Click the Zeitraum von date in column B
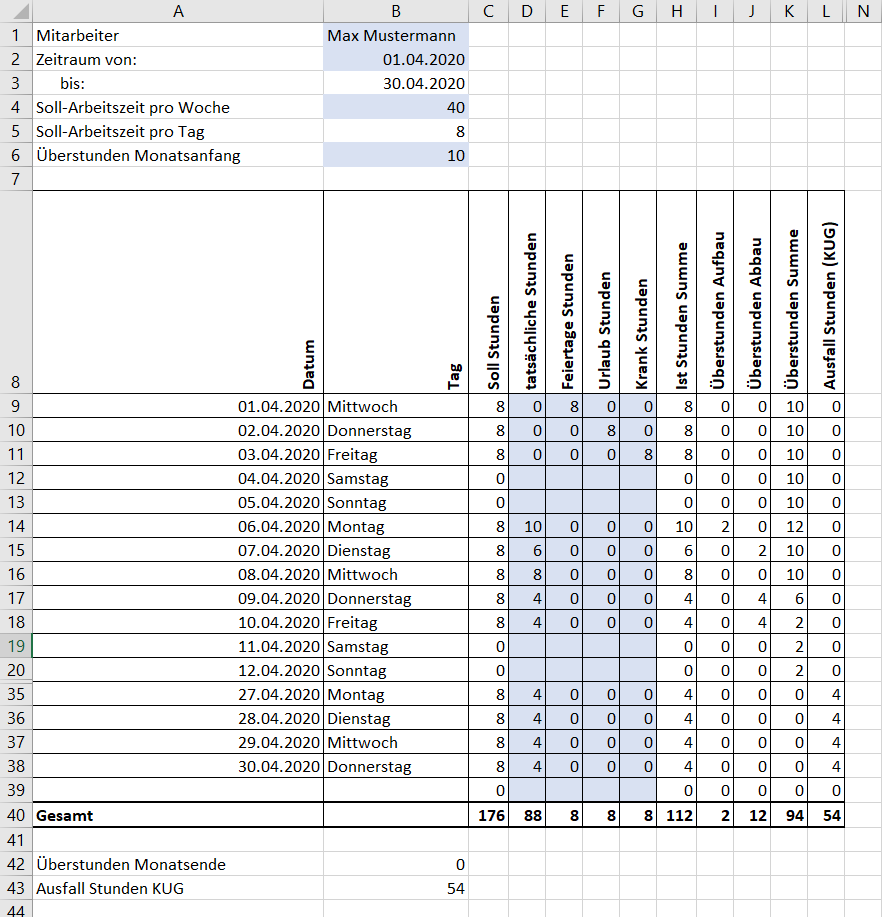Image resolution: width=882 pixels, height=917 pixels. (396, 59)
